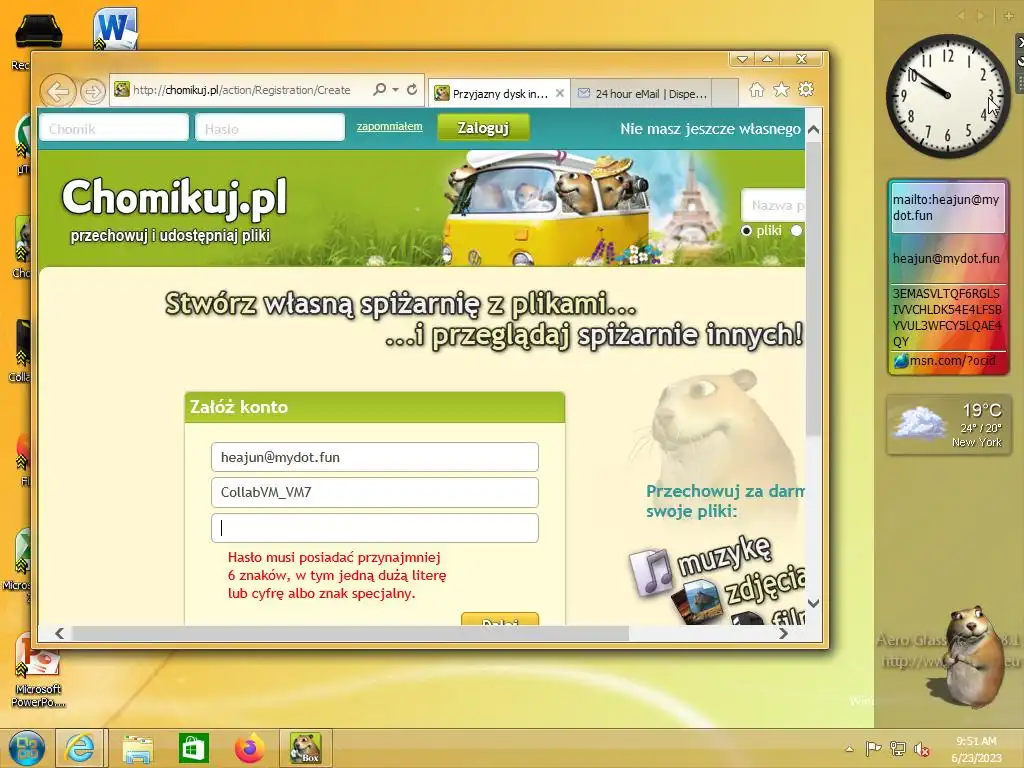Click the Chomik username login field

114,129
